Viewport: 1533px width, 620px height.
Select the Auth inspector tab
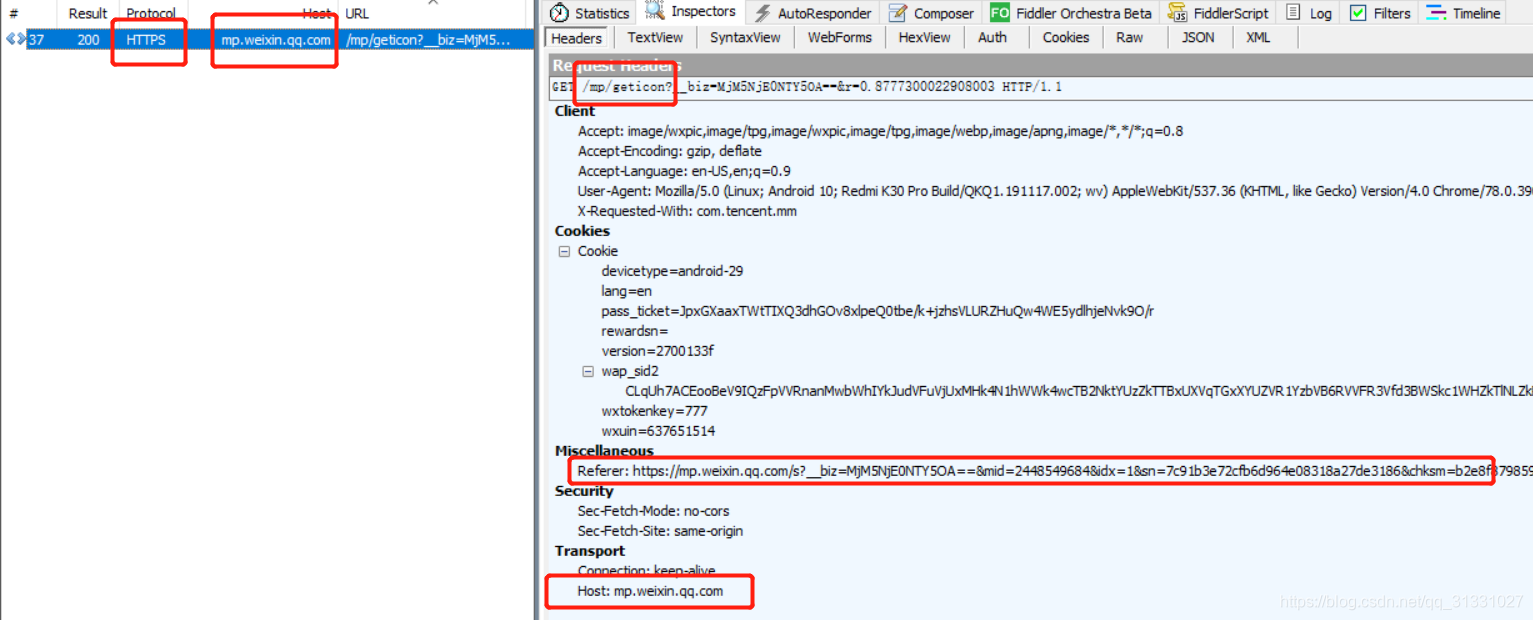(x=992, y=37)
